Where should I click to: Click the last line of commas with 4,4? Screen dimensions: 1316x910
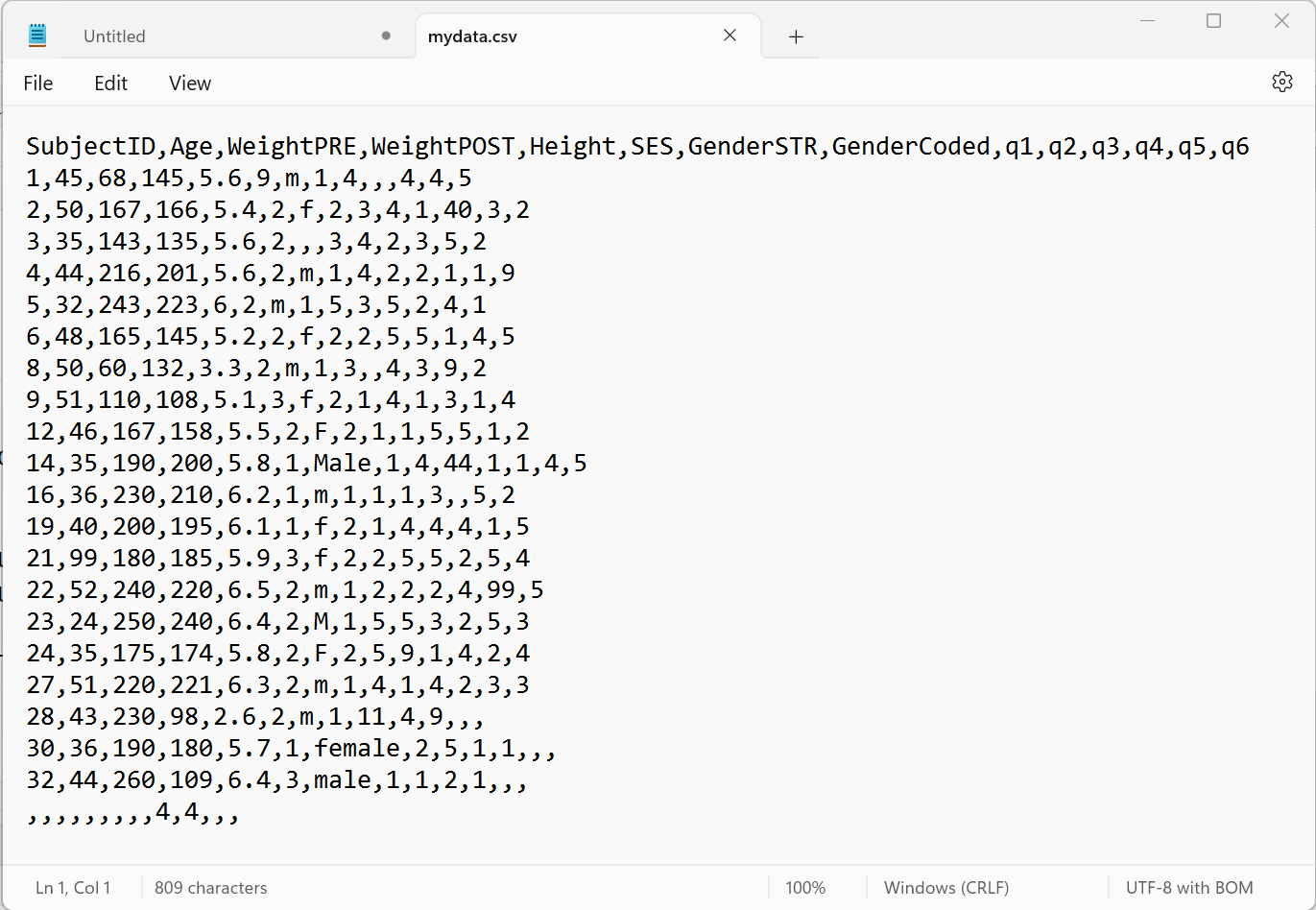click(133, 813)
